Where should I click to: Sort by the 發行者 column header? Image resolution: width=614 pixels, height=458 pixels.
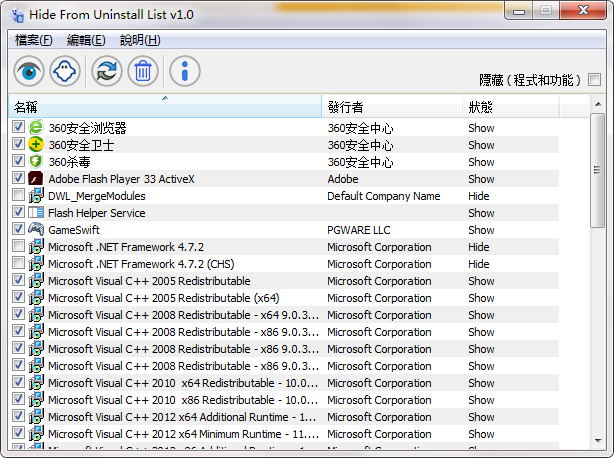tap(392, 107)
